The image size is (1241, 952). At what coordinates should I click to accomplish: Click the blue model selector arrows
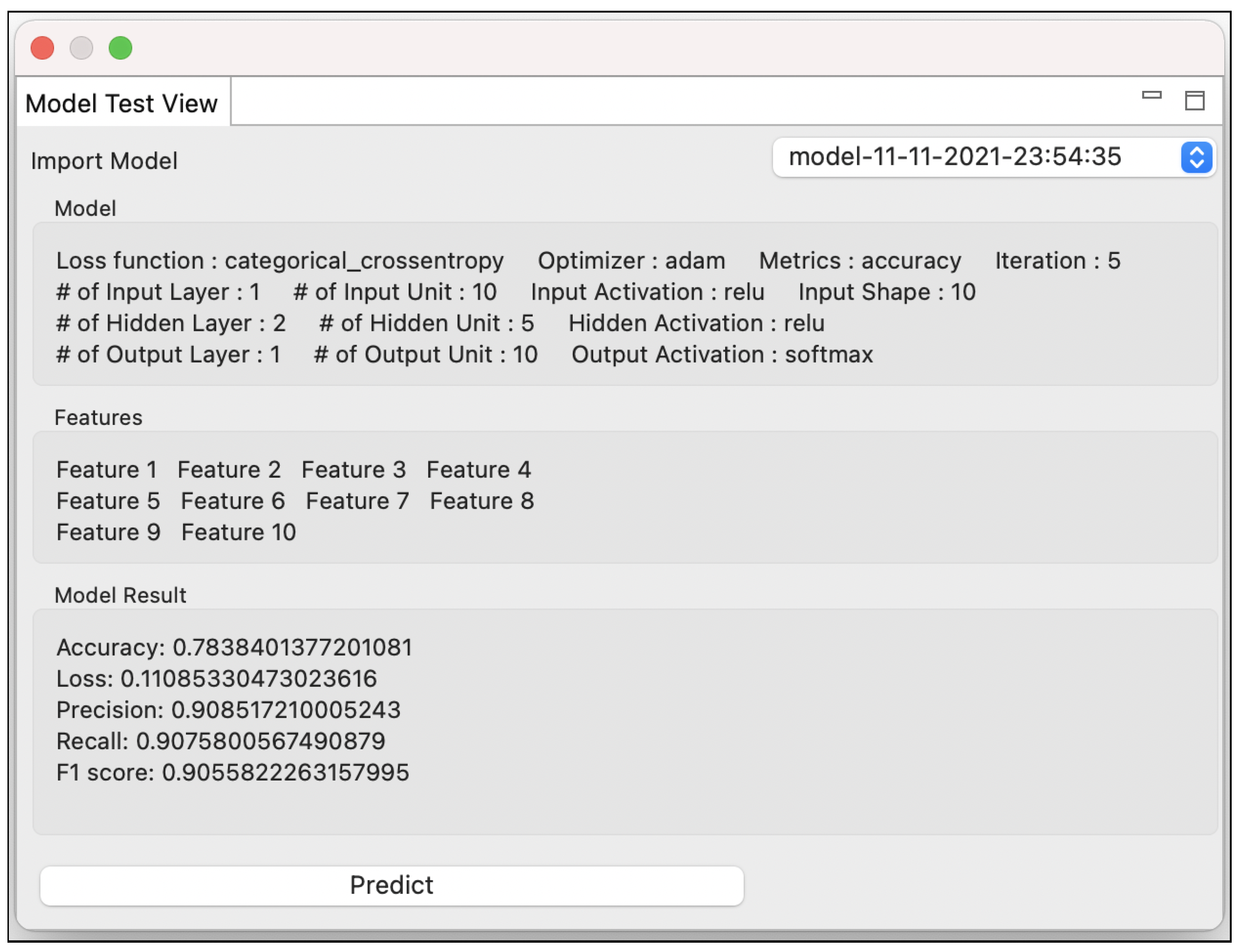[x=1196, y=157]
